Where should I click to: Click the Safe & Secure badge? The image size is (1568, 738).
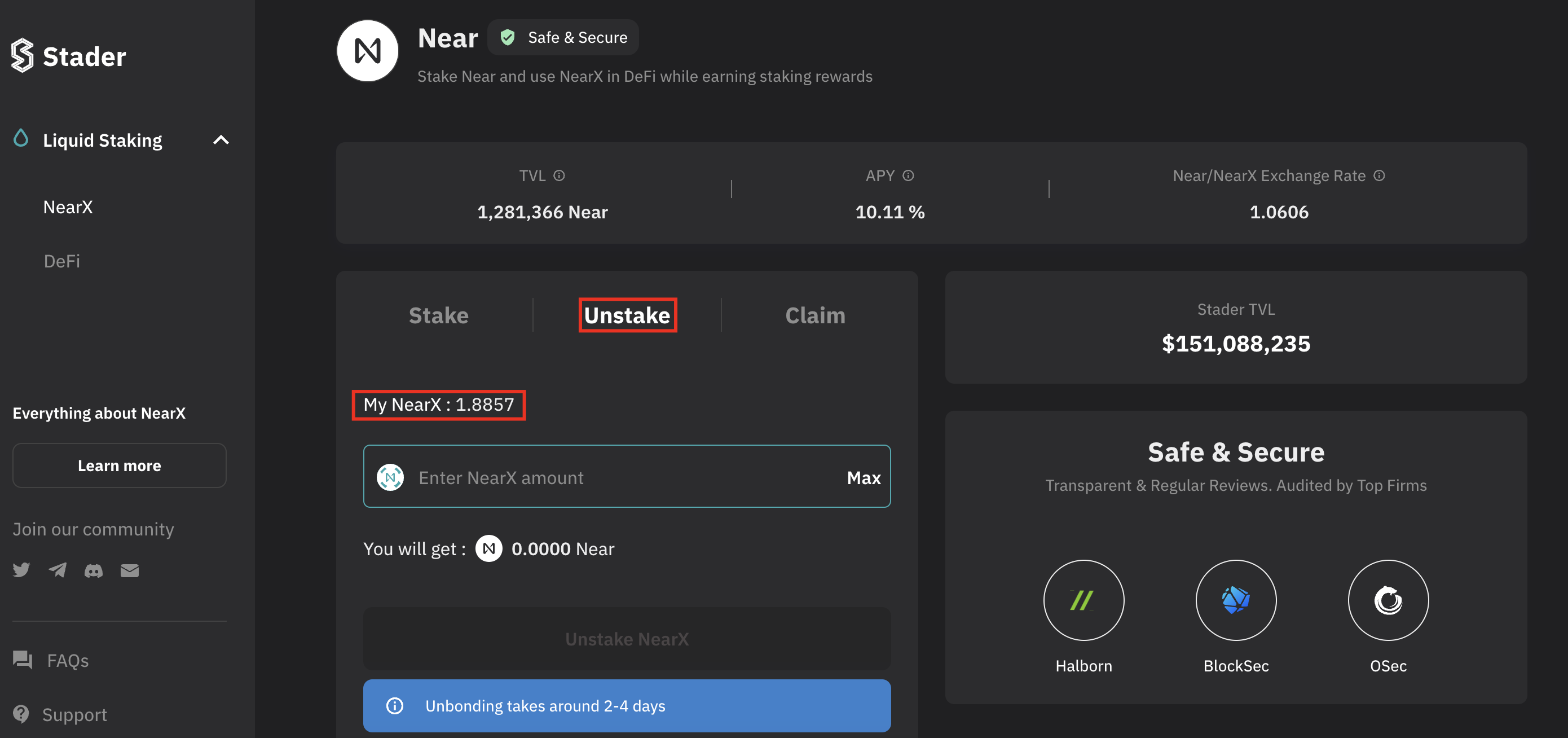tap(563, 37)
